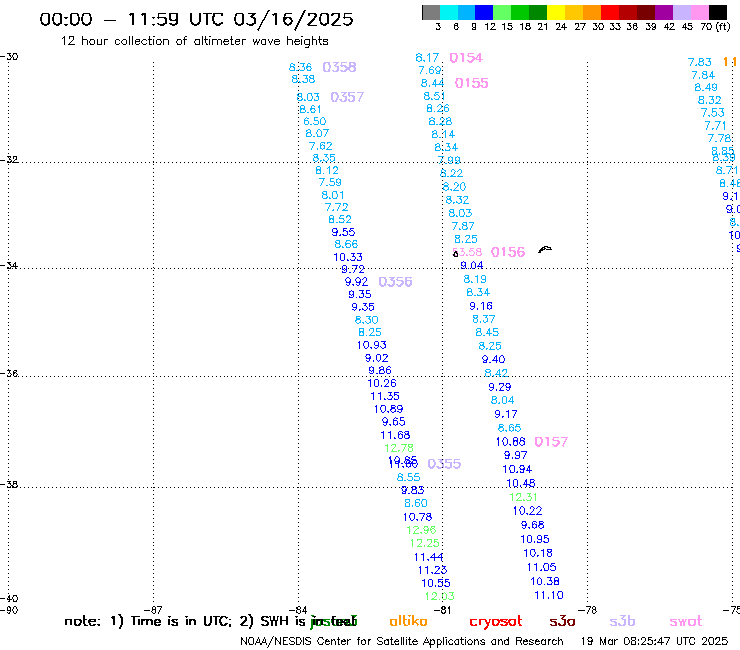The width and height of the screenshot is (740, 650).
Task: Click the cyan swatch in the color scale
Action: pyautogui.click(x=449, y=12)
